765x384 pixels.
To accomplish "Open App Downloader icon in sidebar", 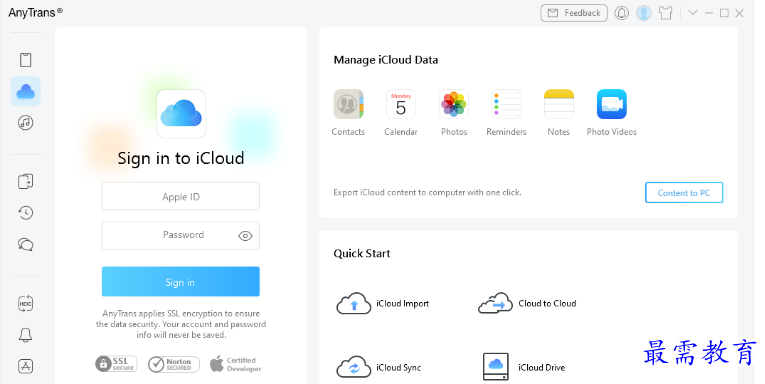I will click(25, 366).
